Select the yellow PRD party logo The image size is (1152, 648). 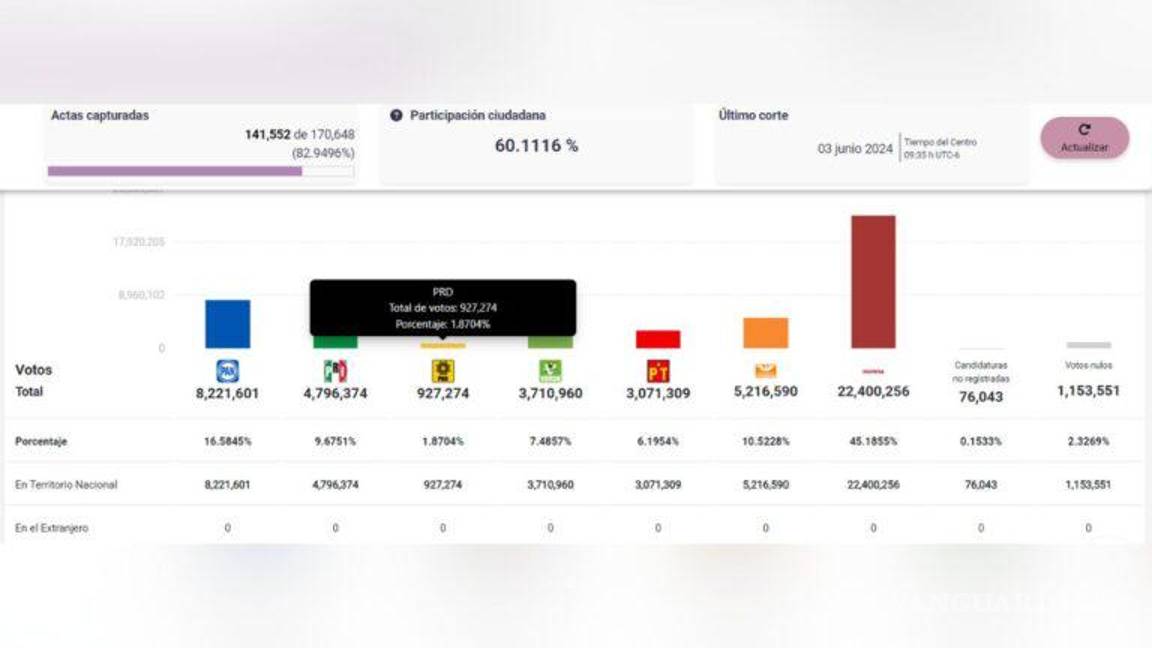[443, 371]
